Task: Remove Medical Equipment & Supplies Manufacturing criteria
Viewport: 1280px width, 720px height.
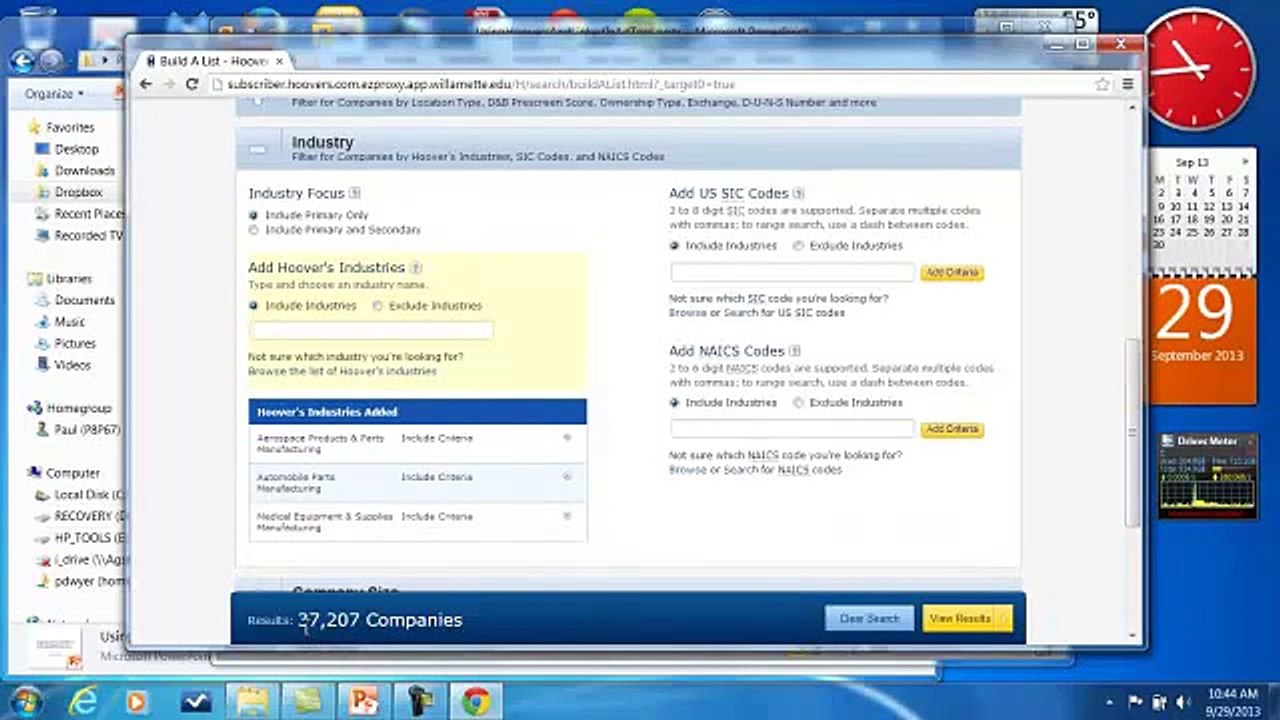Action: [x=567, y=516]
